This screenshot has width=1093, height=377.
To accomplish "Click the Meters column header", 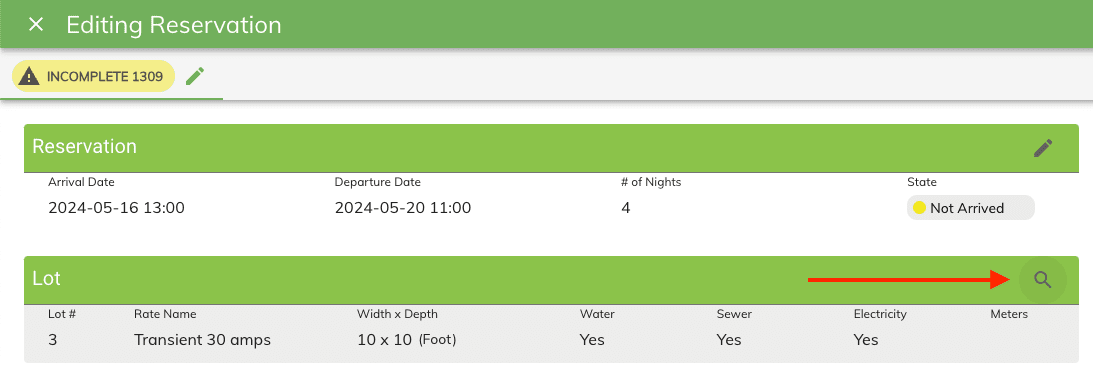I will pyautogui.click(x=1009, y=314).
